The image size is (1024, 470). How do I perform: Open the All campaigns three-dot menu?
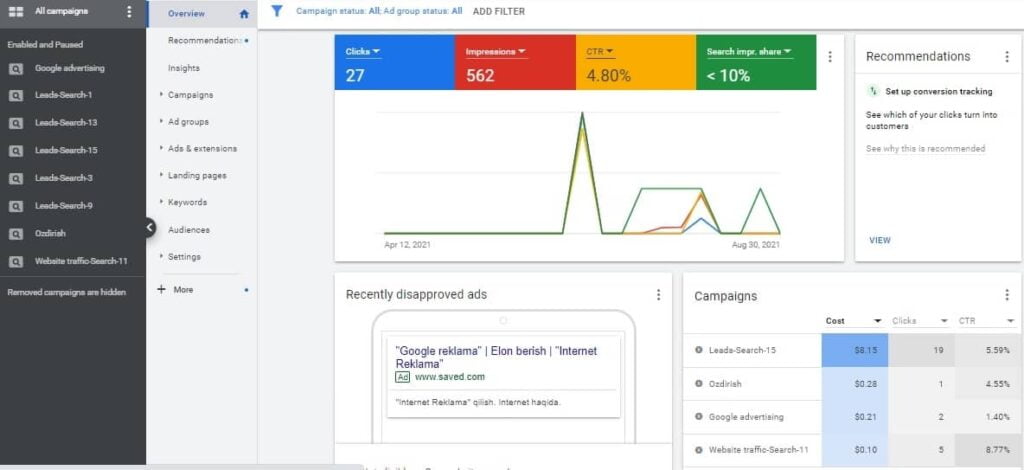point(129,12)
